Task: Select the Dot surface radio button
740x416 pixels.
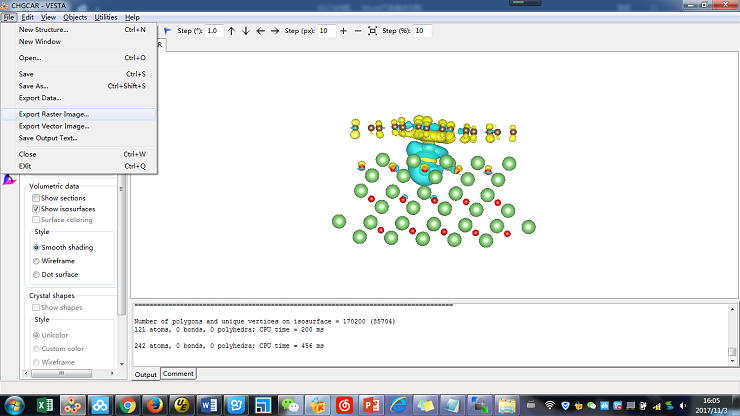Action: [x=37, y=274]
